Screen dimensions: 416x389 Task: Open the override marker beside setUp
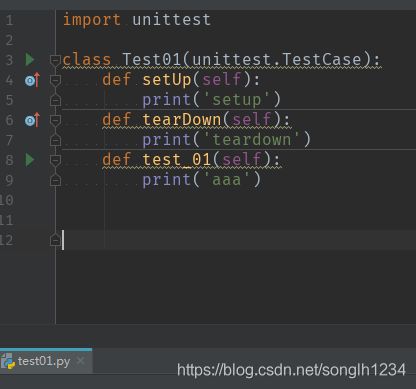point(32,80)
